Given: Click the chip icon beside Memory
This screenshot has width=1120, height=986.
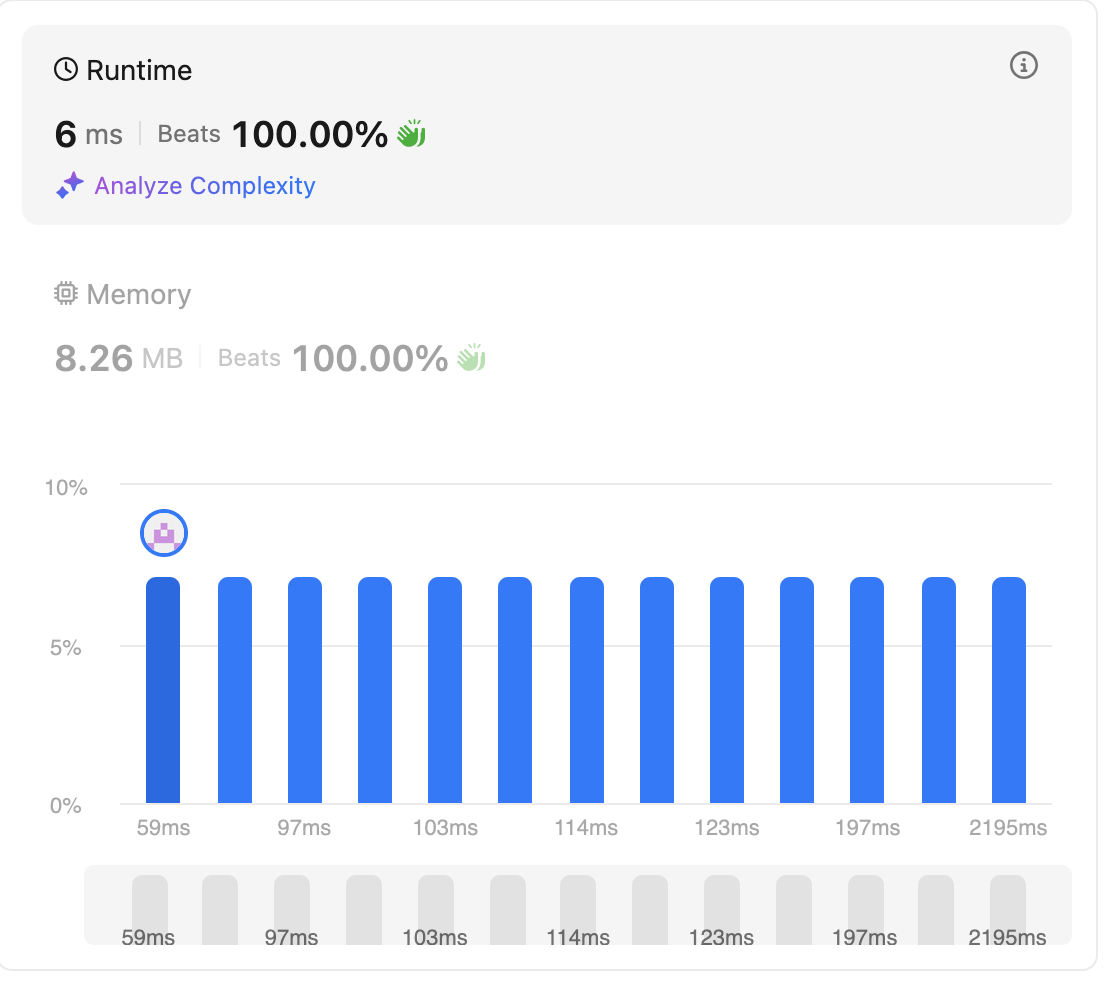Looking at the screenshot, I should 66,294.
